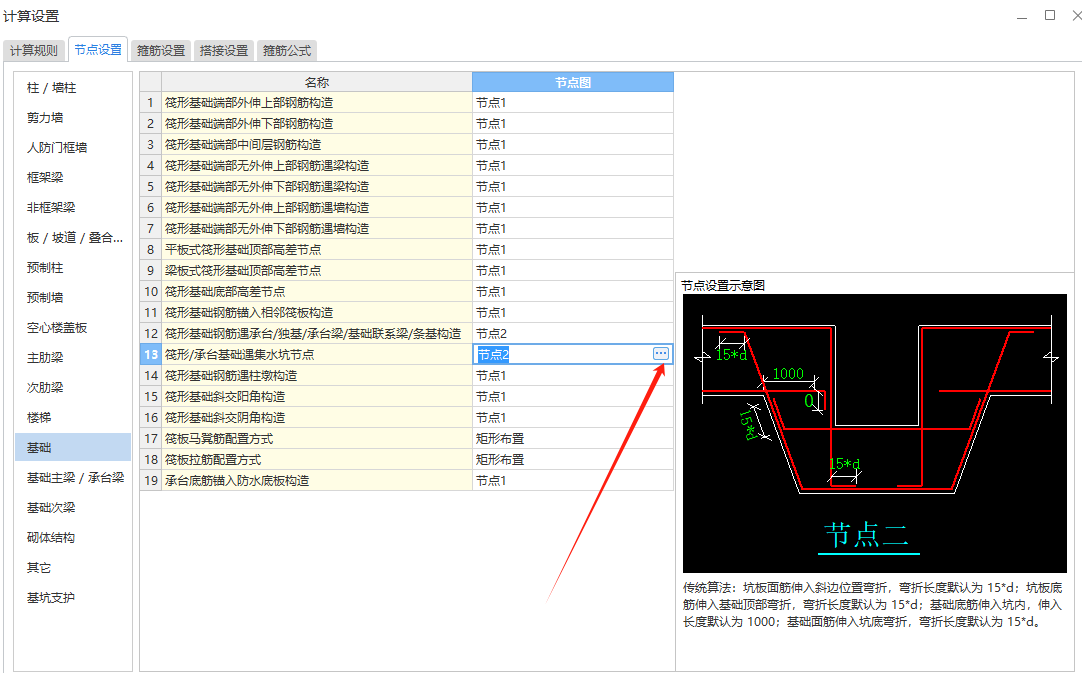Select row 筏形基础端部无外伸上部钢筋遇梁构造
The image size is (1082, 673).
click(x=317, y=166)
